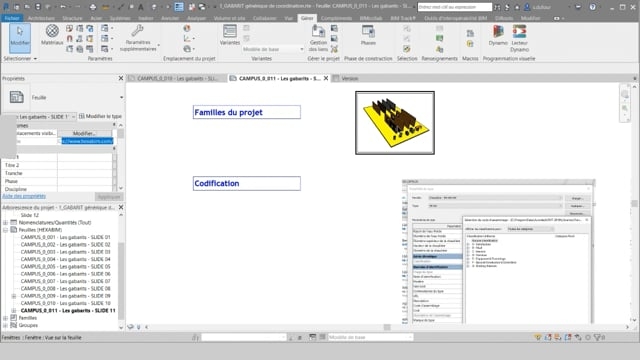Open Paramètres supplémentaires wrench tool

tap(138, 38)
